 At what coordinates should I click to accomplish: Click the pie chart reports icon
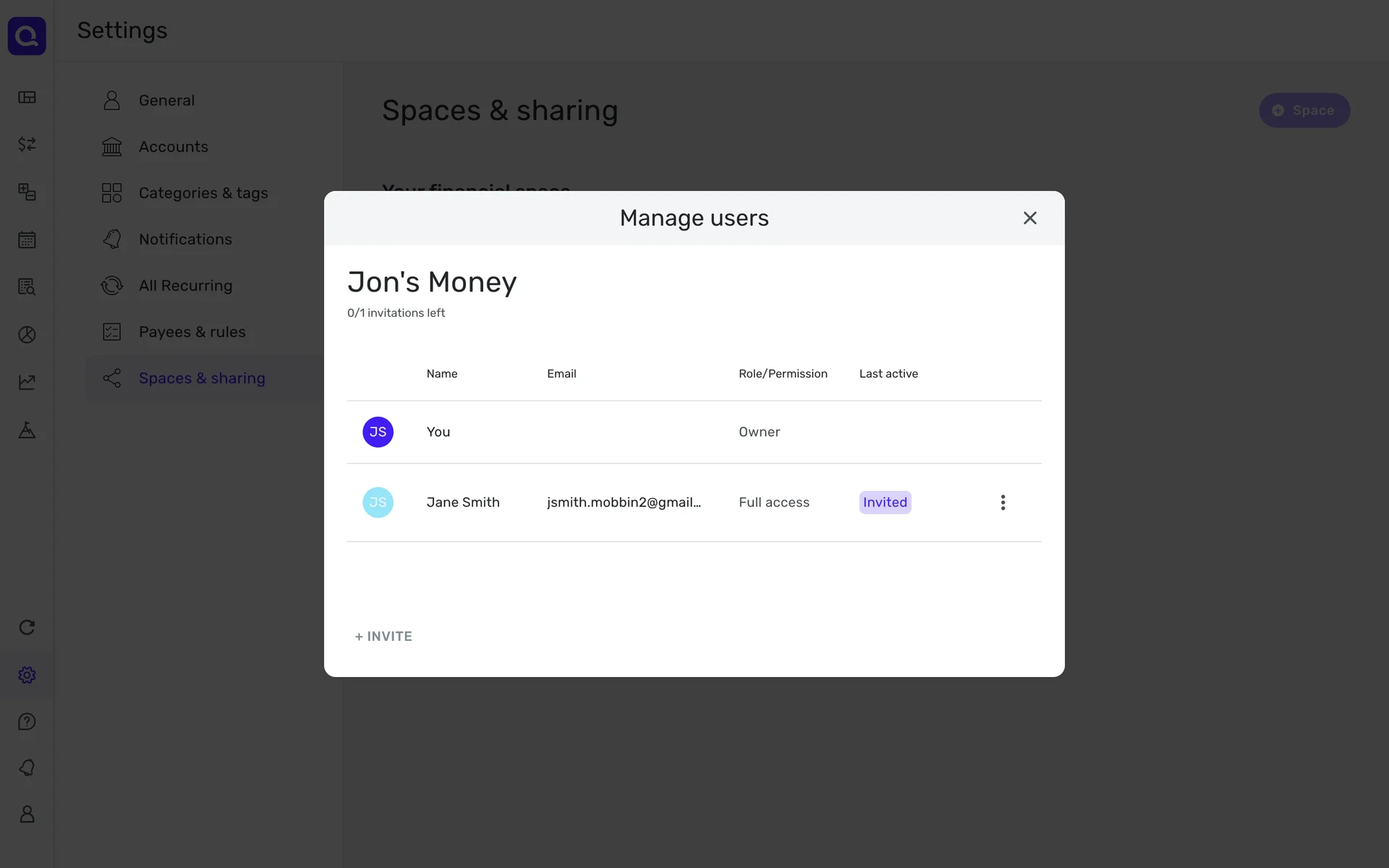pos(27,334)
